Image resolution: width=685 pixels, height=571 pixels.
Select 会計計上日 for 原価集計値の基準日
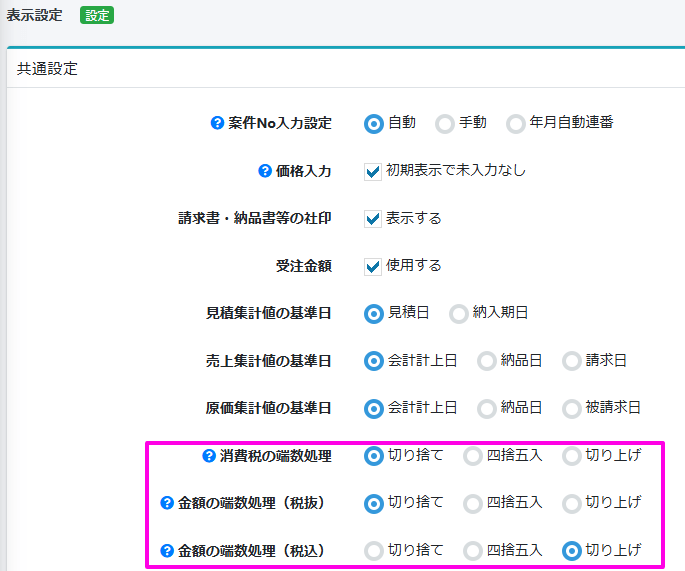374,409
